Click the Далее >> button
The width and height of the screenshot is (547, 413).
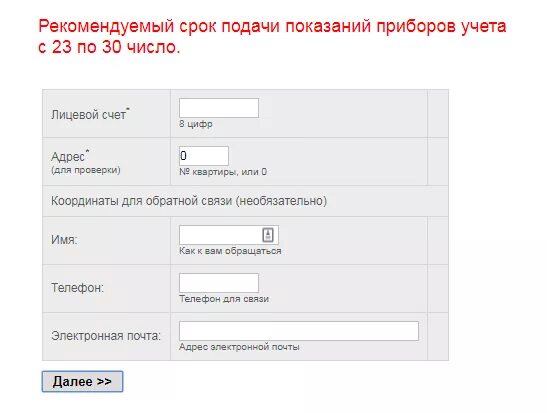tap(82, 381)
